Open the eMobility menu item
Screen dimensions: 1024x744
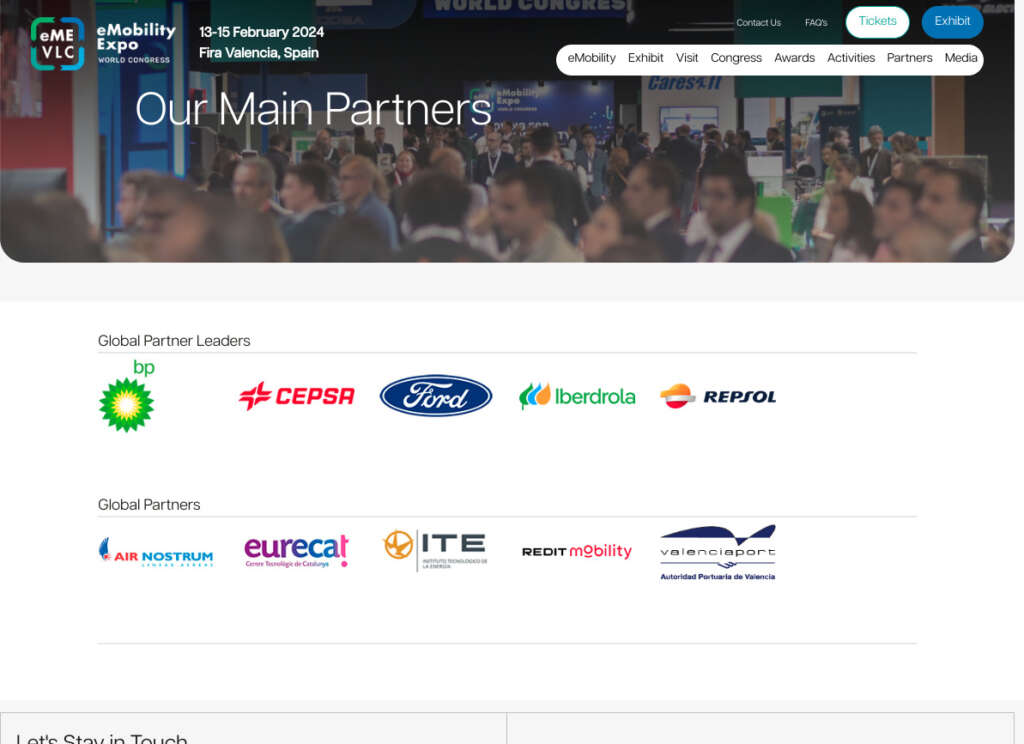(591, 58)
